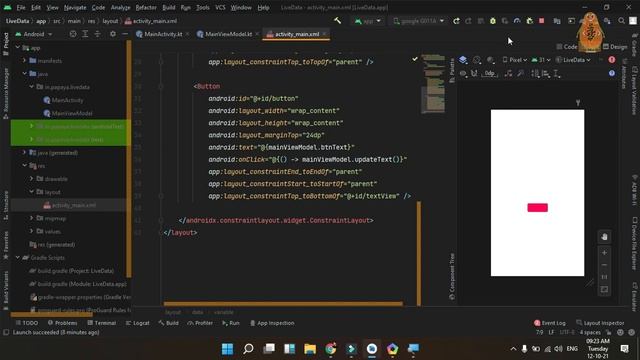Viewport: 640px width, 360px height.
Task: Toggle autoconnect magnet icon
Action: [474, 73]
